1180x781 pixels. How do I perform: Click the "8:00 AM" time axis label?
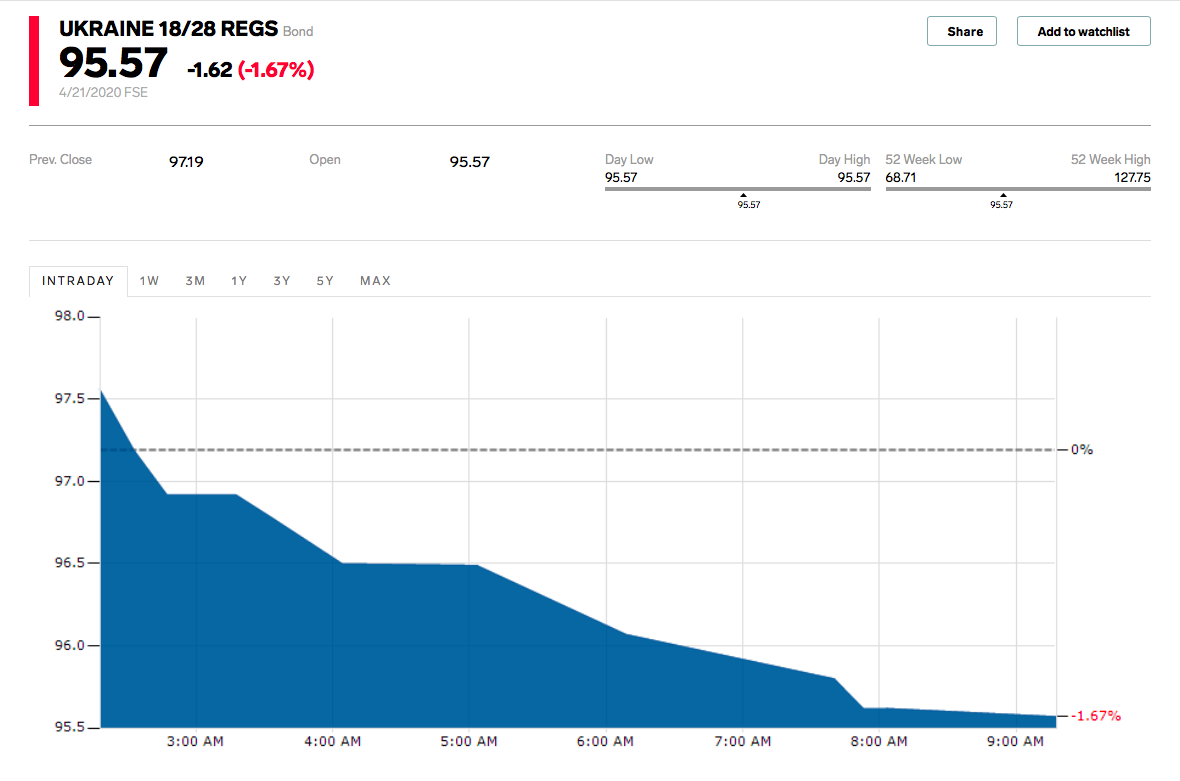tap(879, 741)
